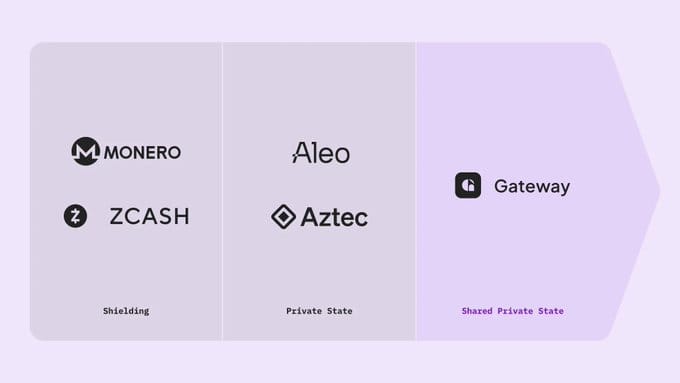The height and width of the screenshot is (383, 680).
Task: Click the Gateway rounded-square app icon
Action: [468, 185]
